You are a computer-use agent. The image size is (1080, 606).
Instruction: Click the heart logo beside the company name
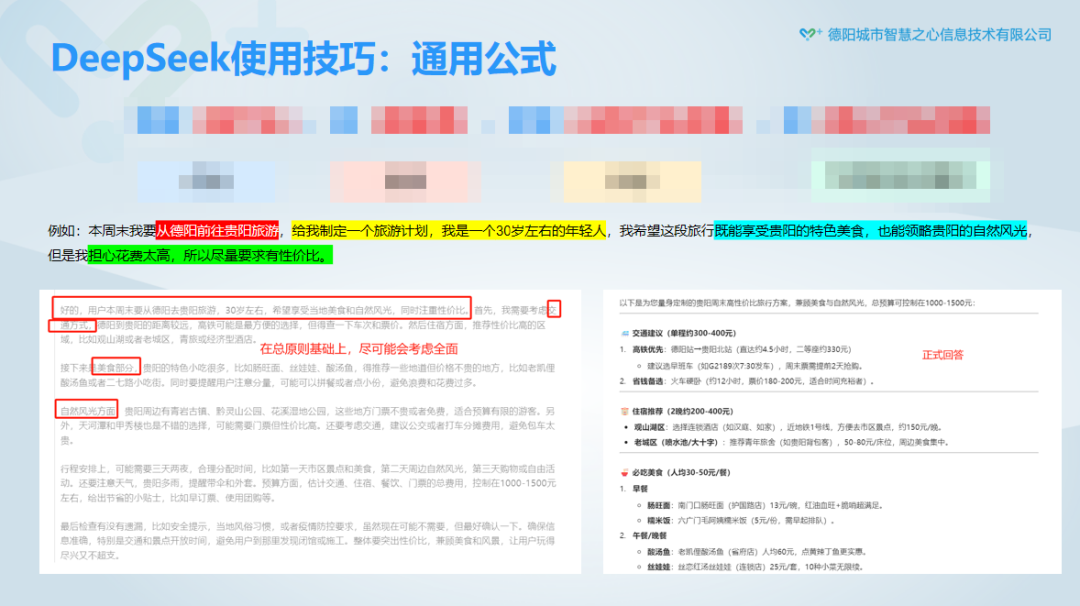point(811,34)
